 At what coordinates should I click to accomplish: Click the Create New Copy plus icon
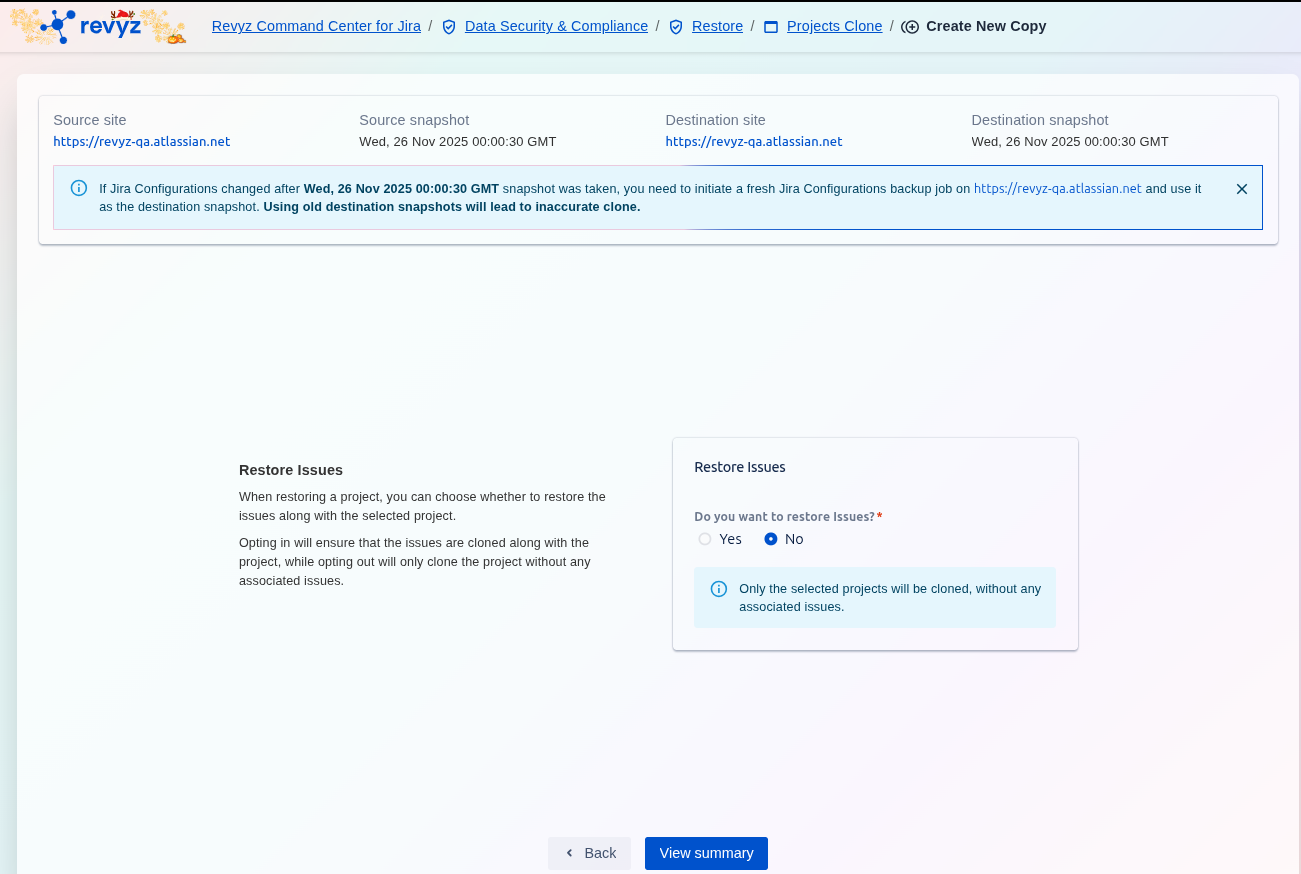pyautogui.click(x=910, y=27)
